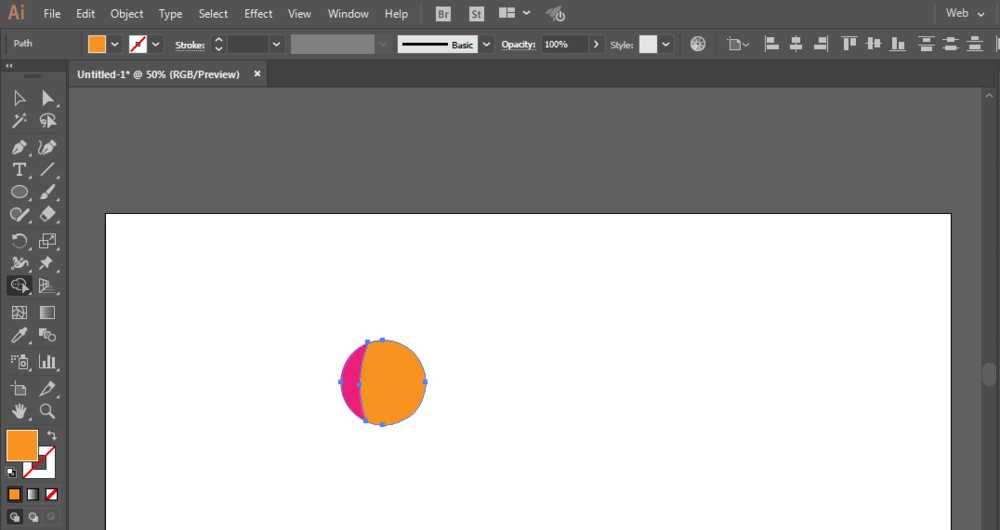Open the Web workspace switcher

tap(965, 13)
